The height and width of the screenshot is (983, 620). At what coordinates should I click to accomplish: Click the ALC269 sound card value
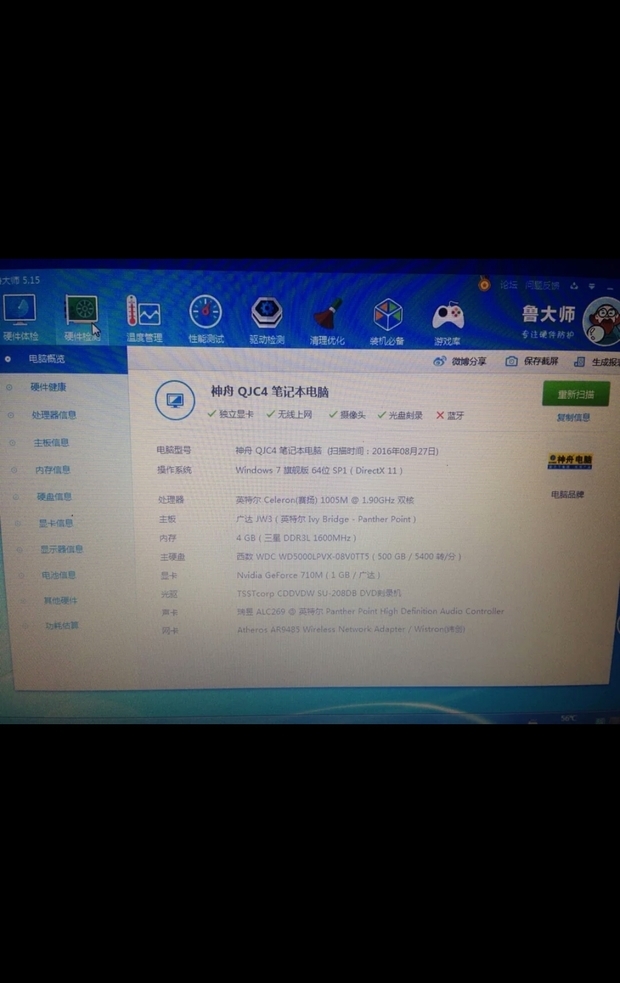[x=370, y=611]
